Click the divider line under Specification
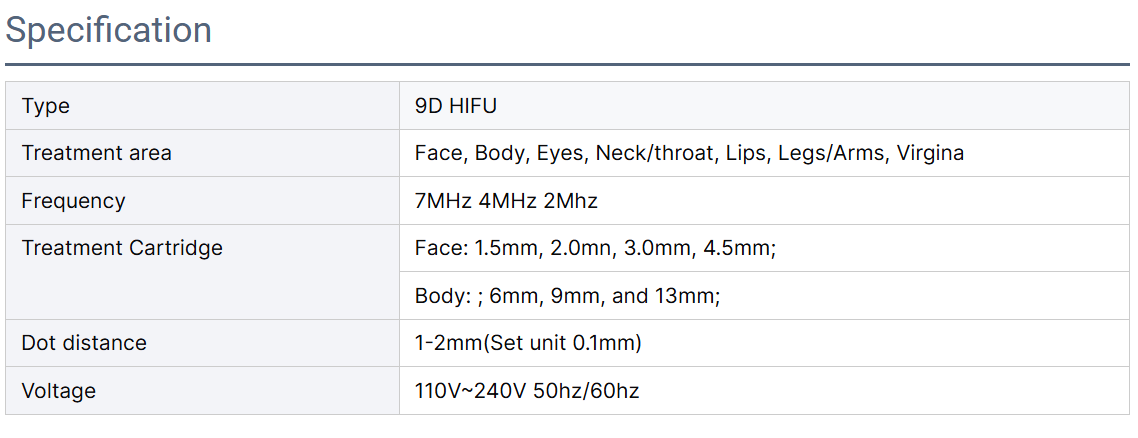Image resolution: width=1138 pixels, height=438 pixels. (x=568, y=65)
